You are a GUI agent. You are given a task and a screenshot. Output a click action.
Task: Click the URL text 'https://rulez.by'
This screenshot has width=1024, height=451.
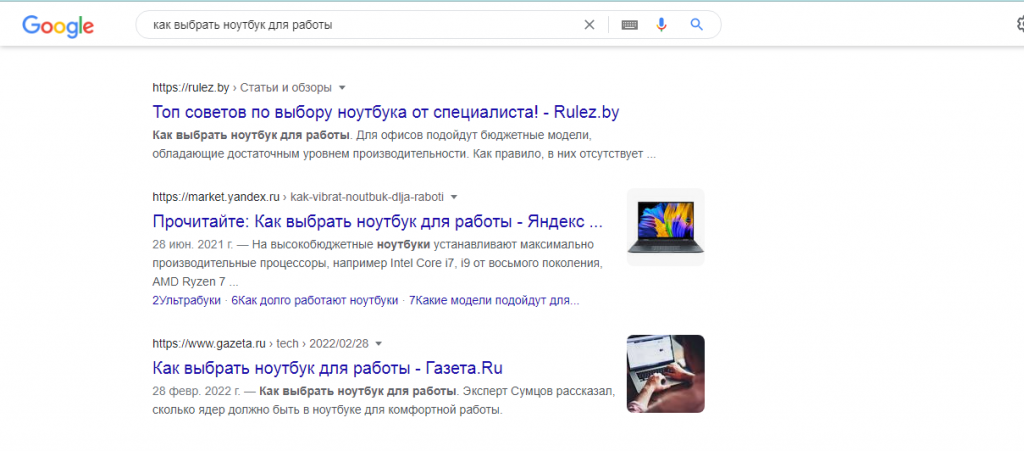tap(191, 87)
